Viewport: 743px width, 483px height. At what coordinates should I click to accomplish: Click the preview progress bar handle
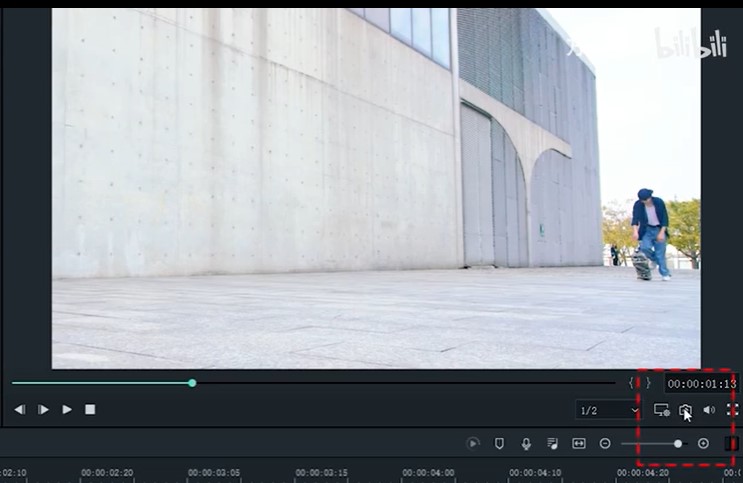click(192, 383)
